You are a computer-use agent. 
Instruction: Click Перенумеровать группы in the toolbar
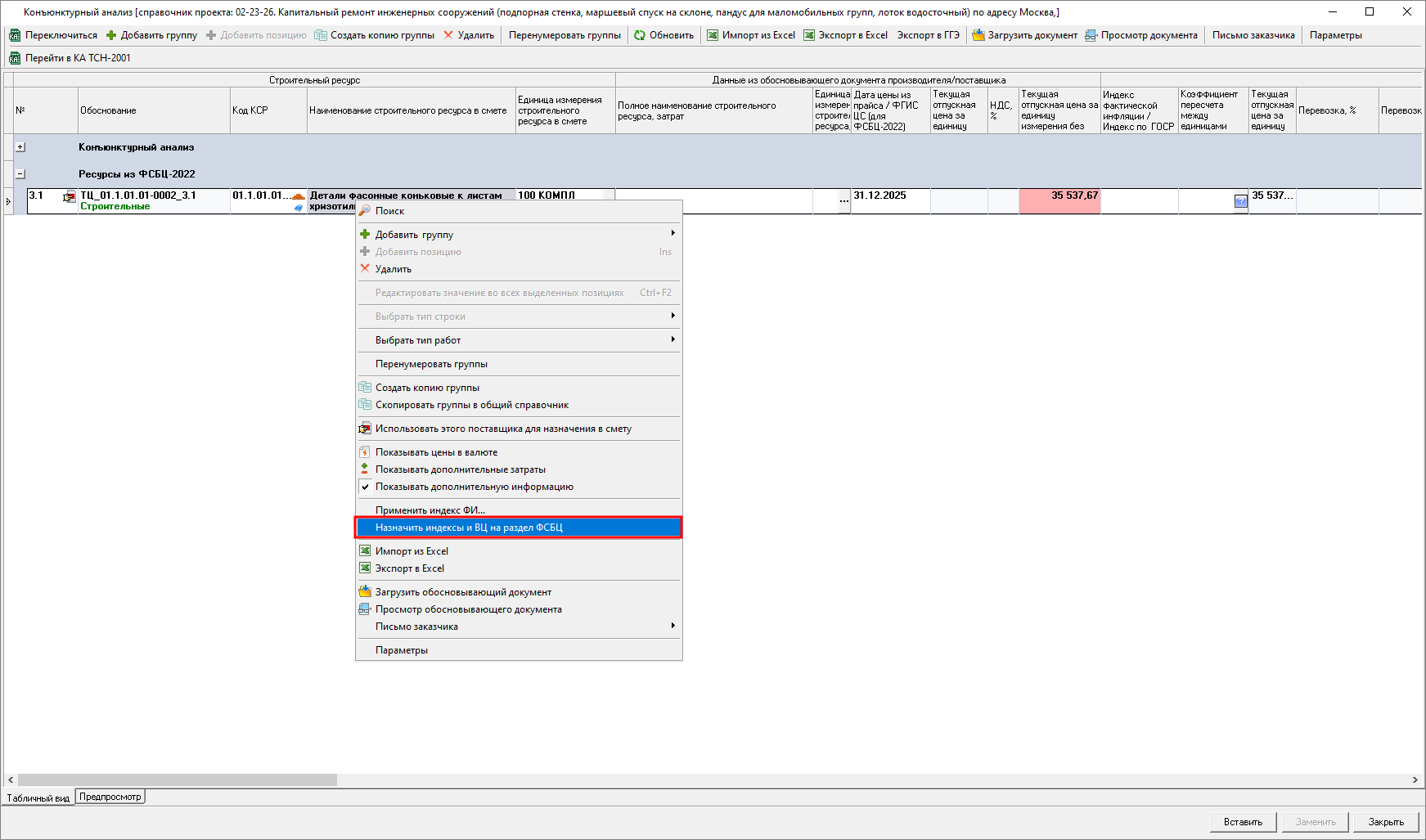point(565,35)
